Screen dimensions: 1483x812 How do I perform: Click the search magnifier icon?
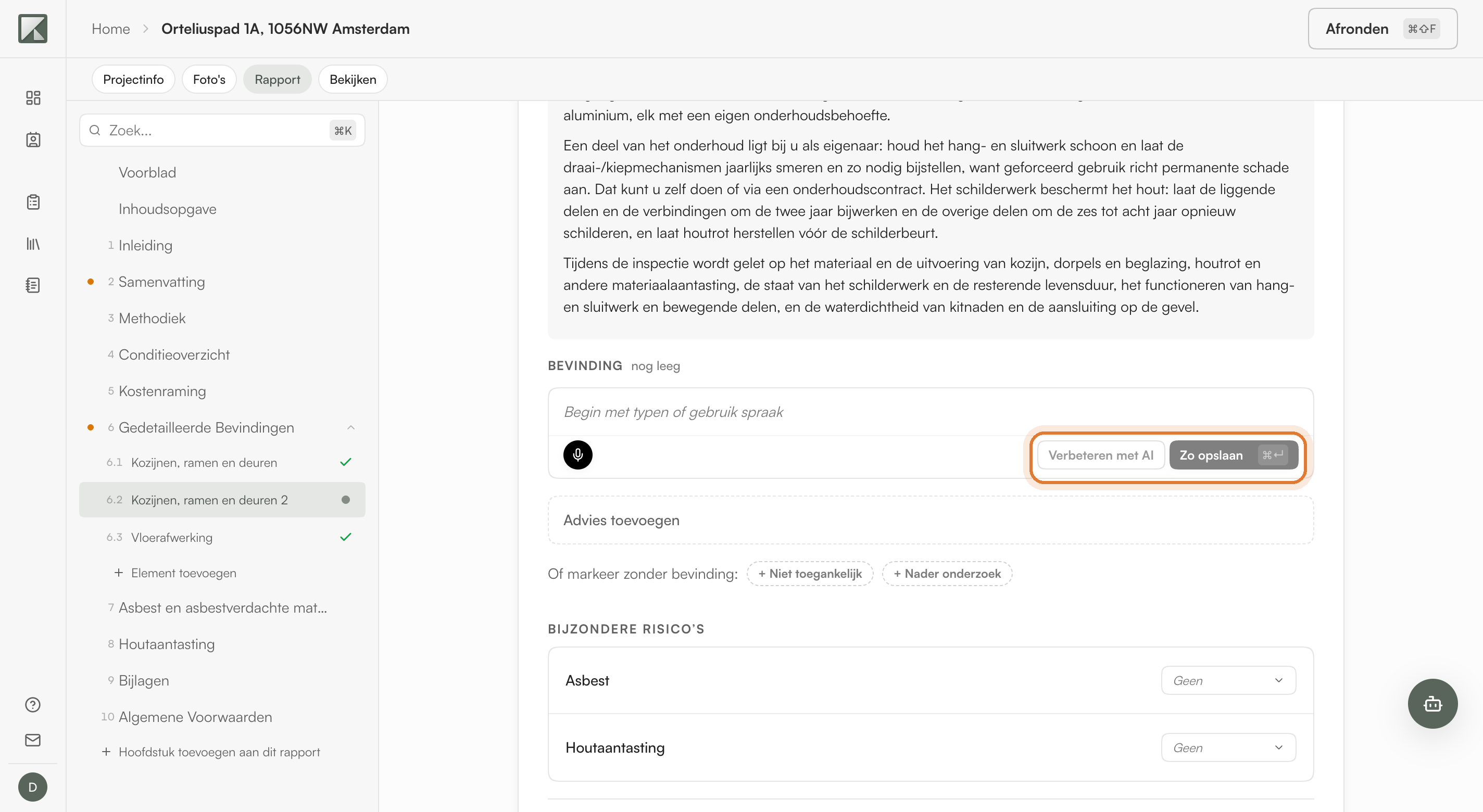[x=95, y=130]
